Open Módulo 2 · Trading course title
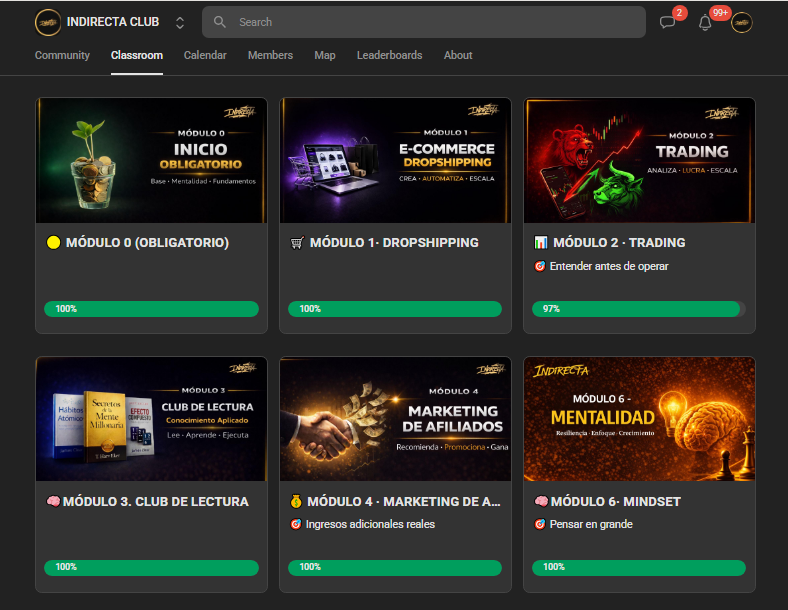The width and height of the screenshot is (788, 610). (619, 243)
